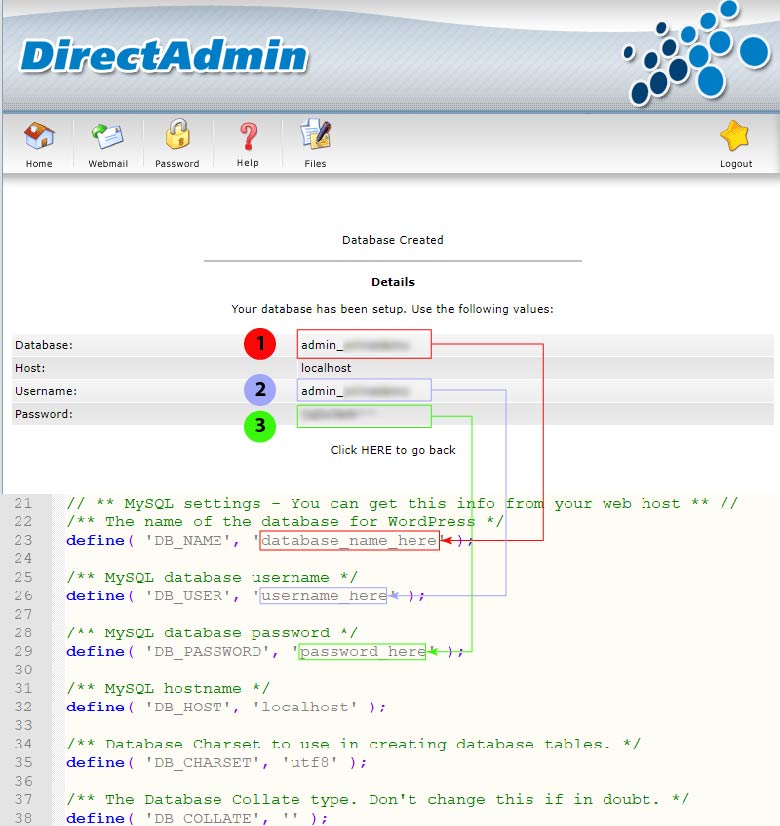Click the Files text label

(x=315, y=164)
